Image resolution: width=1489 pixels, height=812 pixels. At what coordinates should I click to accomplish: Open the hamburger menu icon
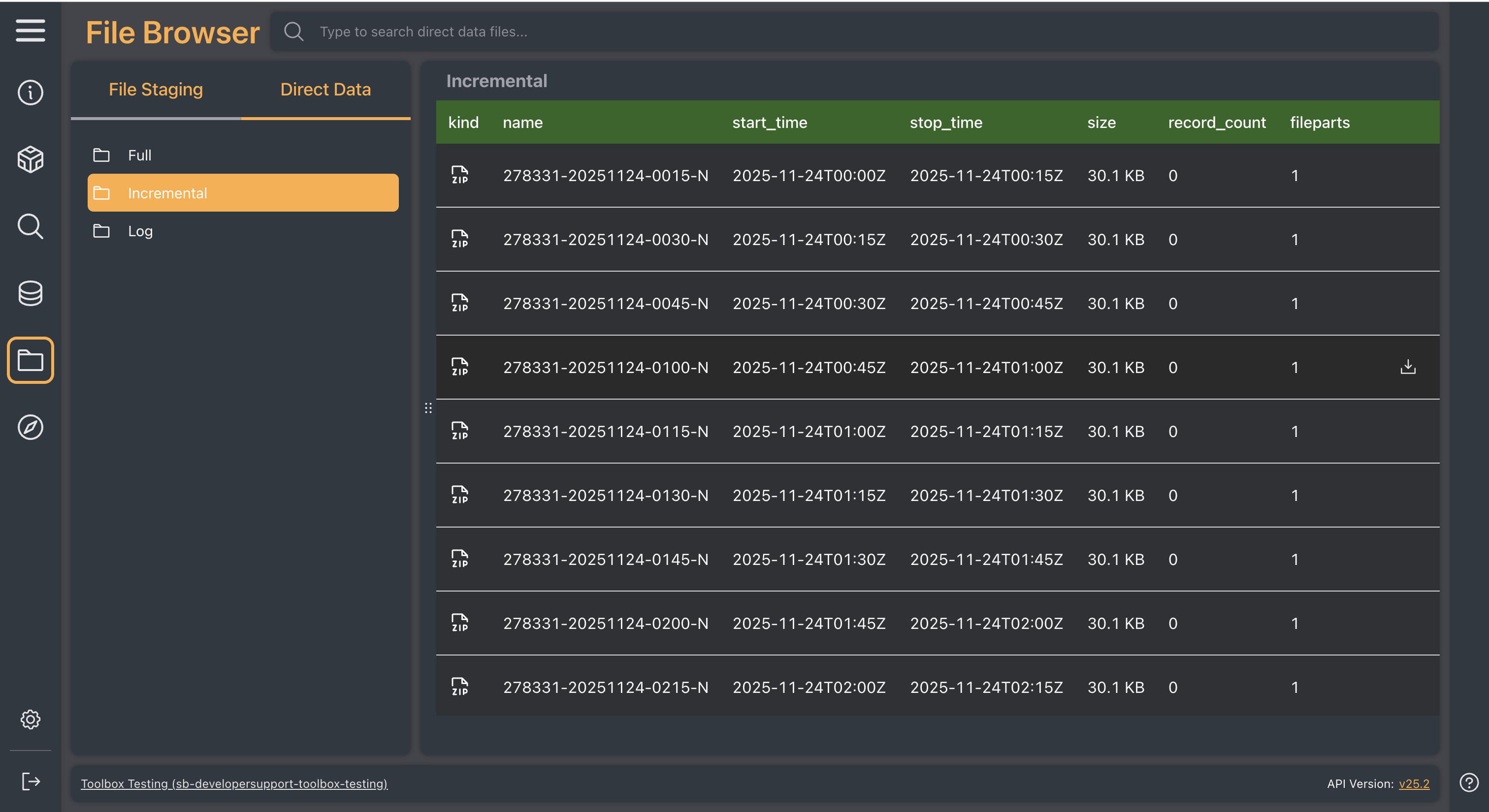coord(30,31)
